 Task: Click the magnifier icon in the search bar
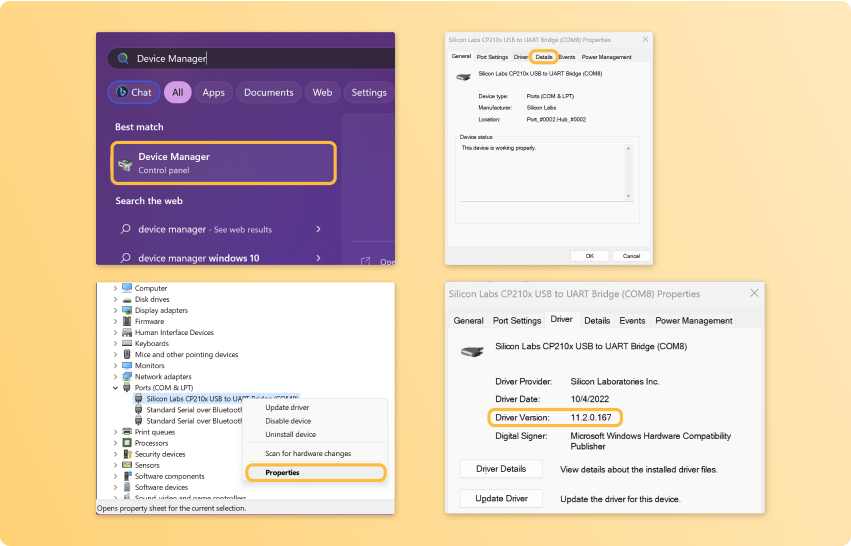(x=123, y=59)
